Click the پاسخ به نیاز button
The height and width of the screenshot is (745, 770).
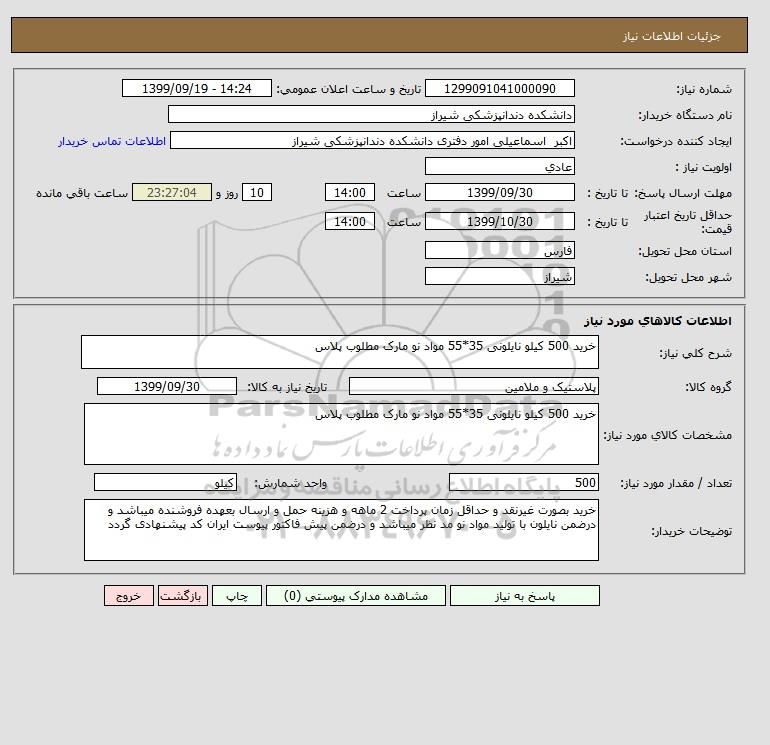tap(524, 596)
